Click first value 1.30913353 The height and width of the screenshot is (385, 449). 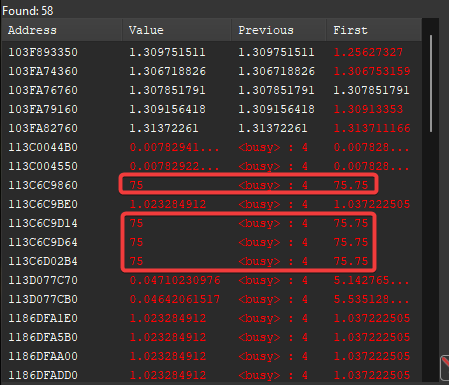(x=368, y=109)
